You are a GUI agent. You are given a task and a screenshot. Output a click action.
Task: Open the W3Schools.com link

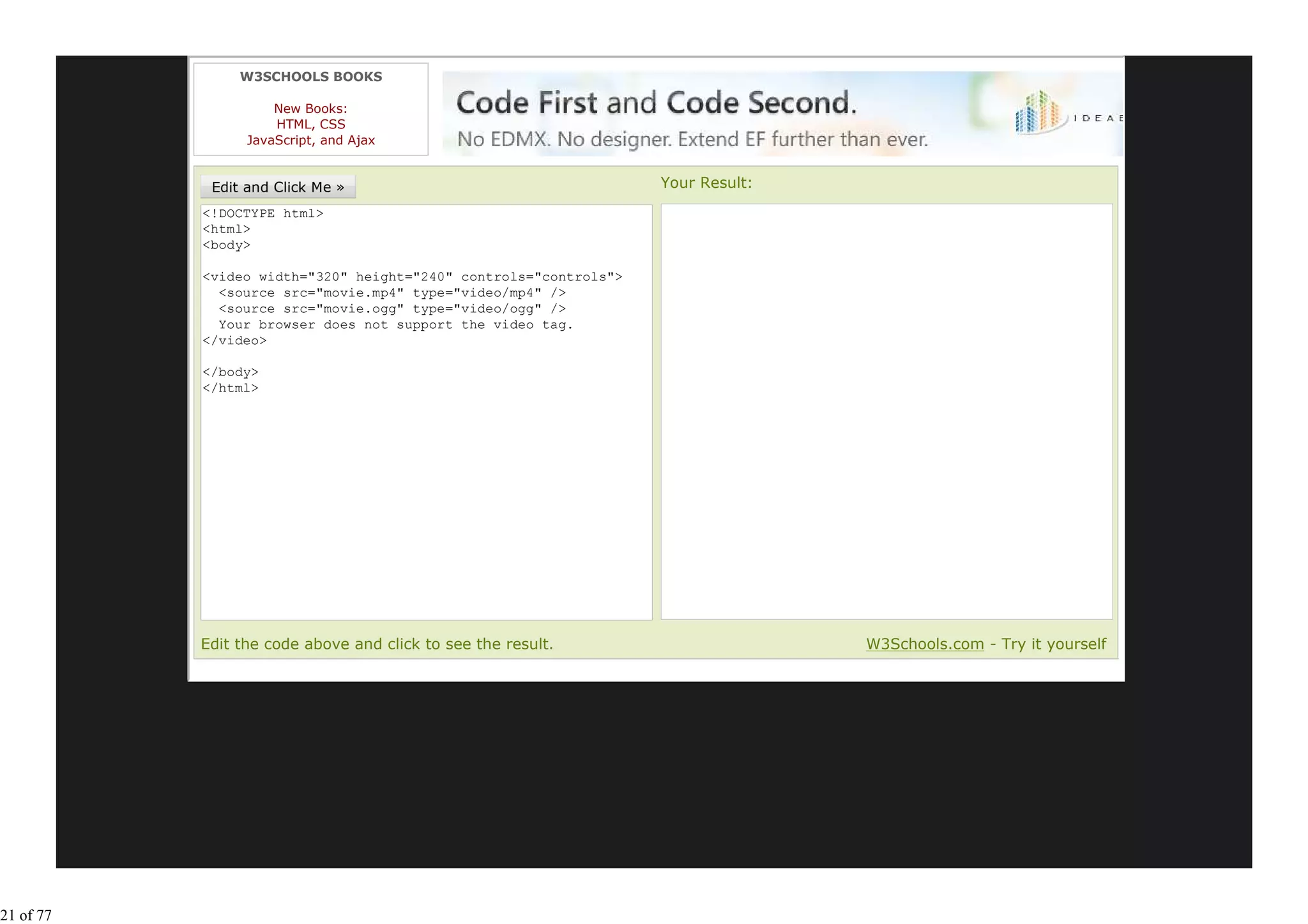coord(924,644)
